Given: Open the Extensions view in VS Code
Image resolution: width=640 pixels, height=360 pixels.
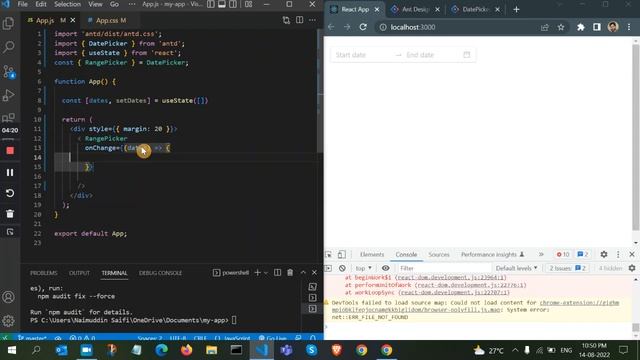Looking at the screenshot, I should [8, 118].
